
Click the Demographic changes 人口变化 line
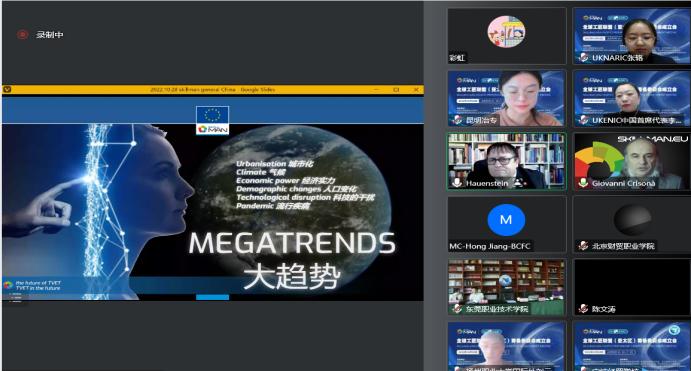tap(296, 189)
